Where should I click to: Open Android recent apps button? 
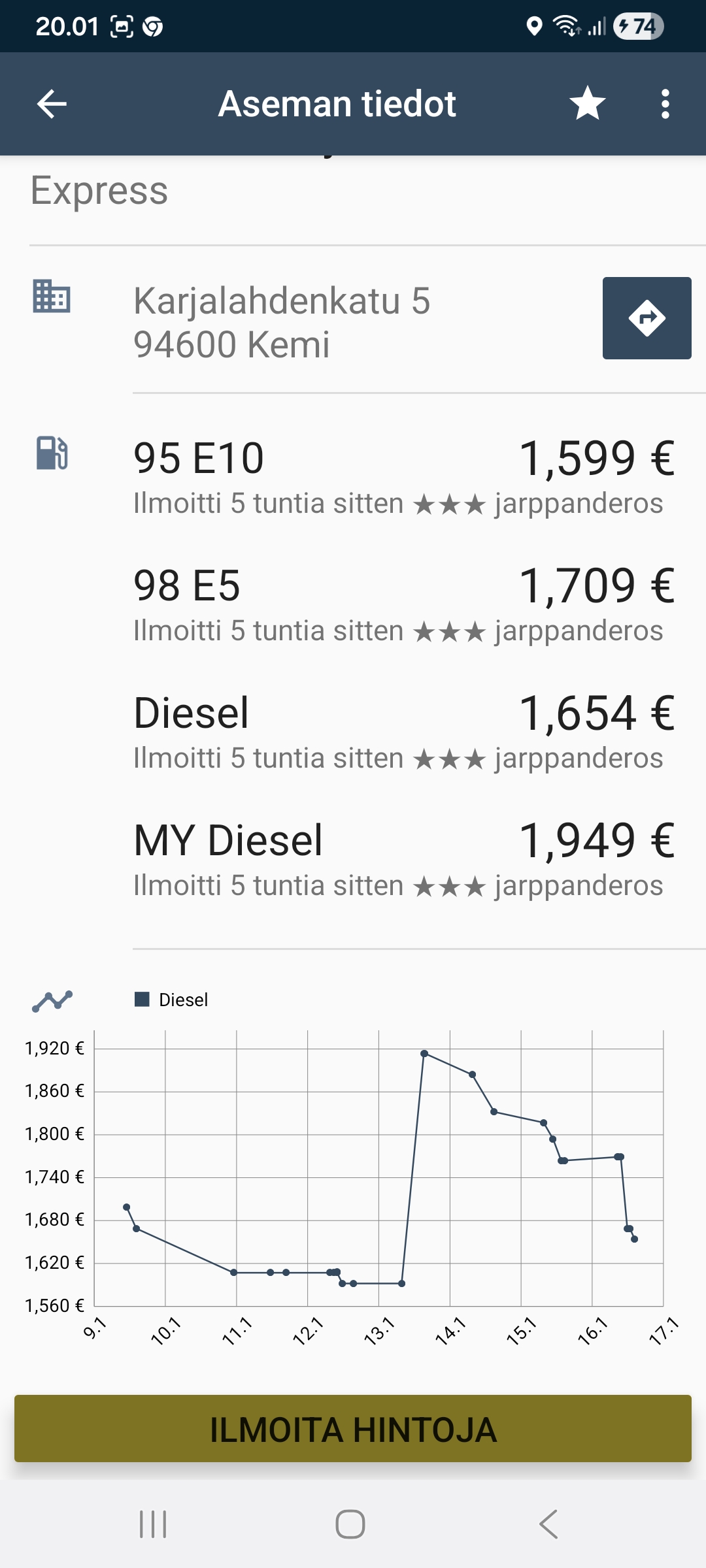[x=153, y=1524]
